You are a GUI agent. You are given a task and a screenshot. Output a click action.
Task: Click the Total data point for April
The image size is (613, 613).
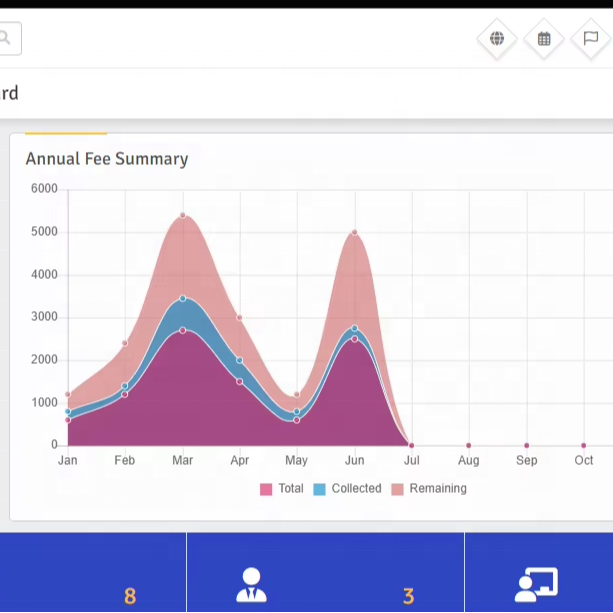tap(240, 382)
